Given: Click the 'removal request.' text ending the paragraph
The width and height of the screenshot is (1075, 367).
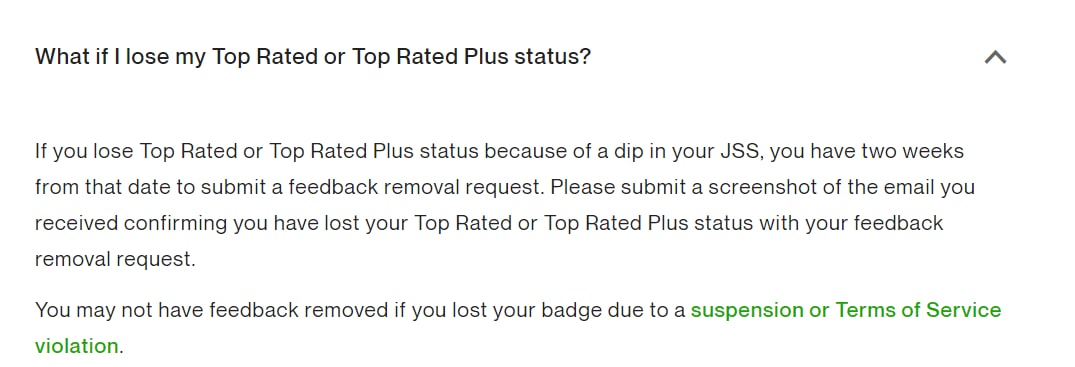Looking at the screenshot, I should 115,260.
